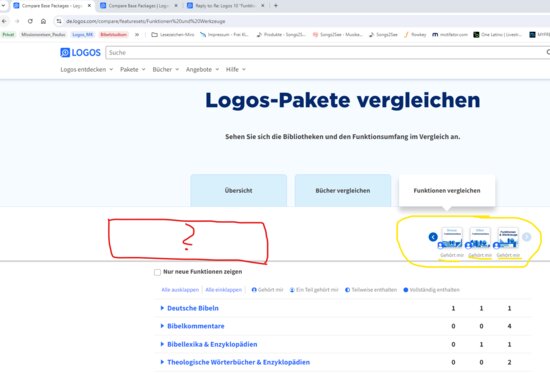The image size is (550, 374).
Task: Open the Angebote dropdown menu
Action: (x=202, y=69)
